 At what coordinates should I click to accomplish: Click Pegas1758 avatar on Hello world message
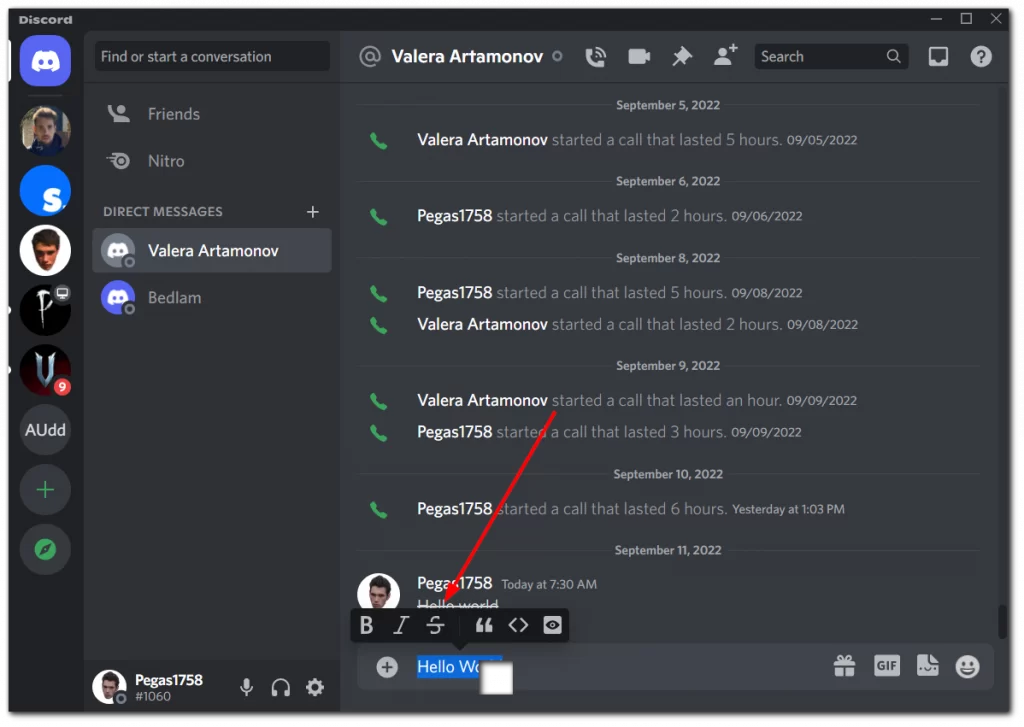[379, 592]
